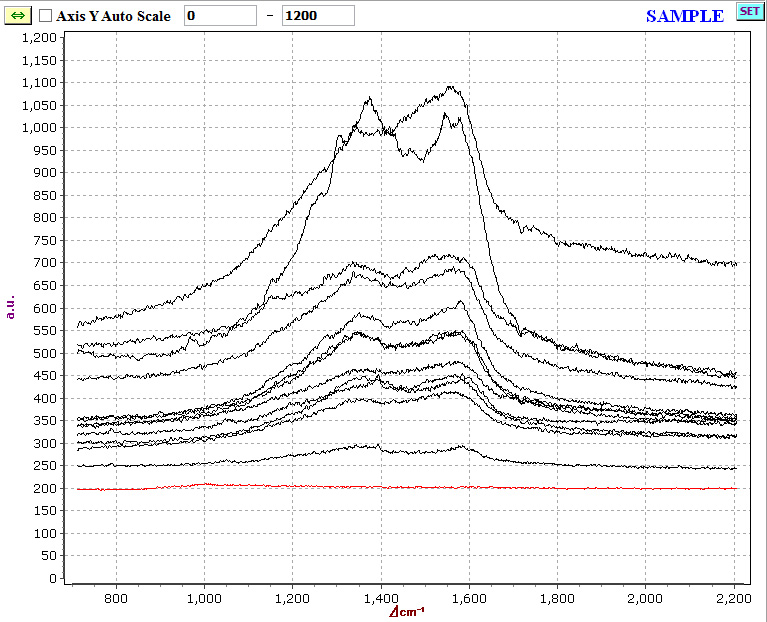Click the 1,000 tick label on X-axis
This screenshot has width=767, height=622.
click(x=204, y=597)
